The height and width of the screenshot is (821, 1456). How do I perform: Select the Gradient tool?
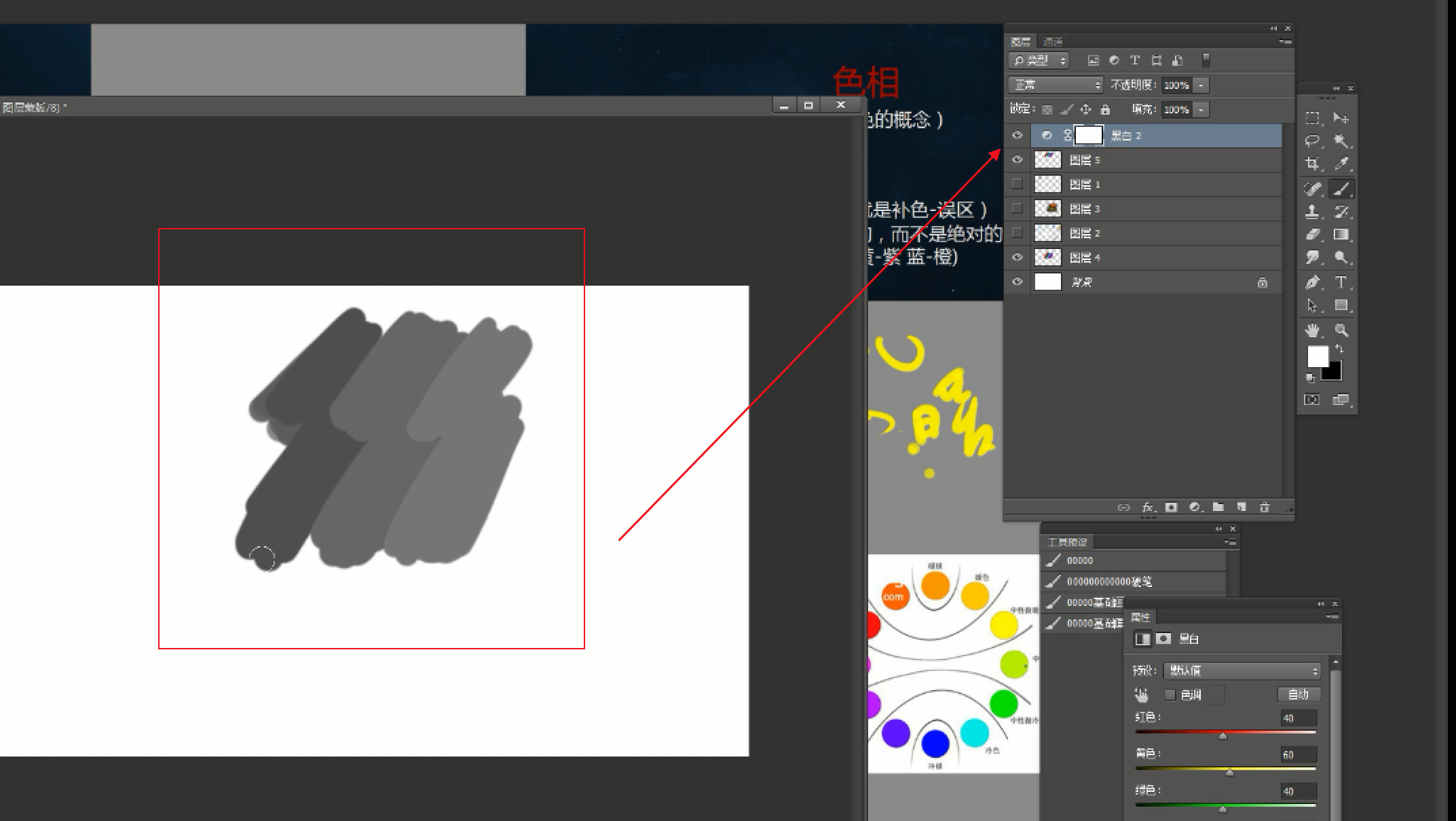(1341, 235)
